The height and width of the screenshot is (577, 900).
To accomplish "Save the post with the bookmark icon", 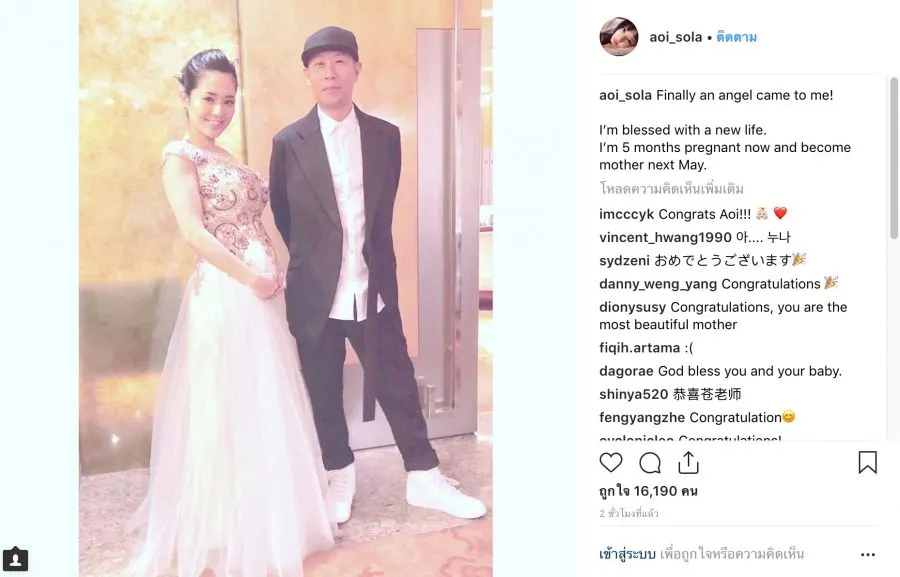I will click(867, 462).
